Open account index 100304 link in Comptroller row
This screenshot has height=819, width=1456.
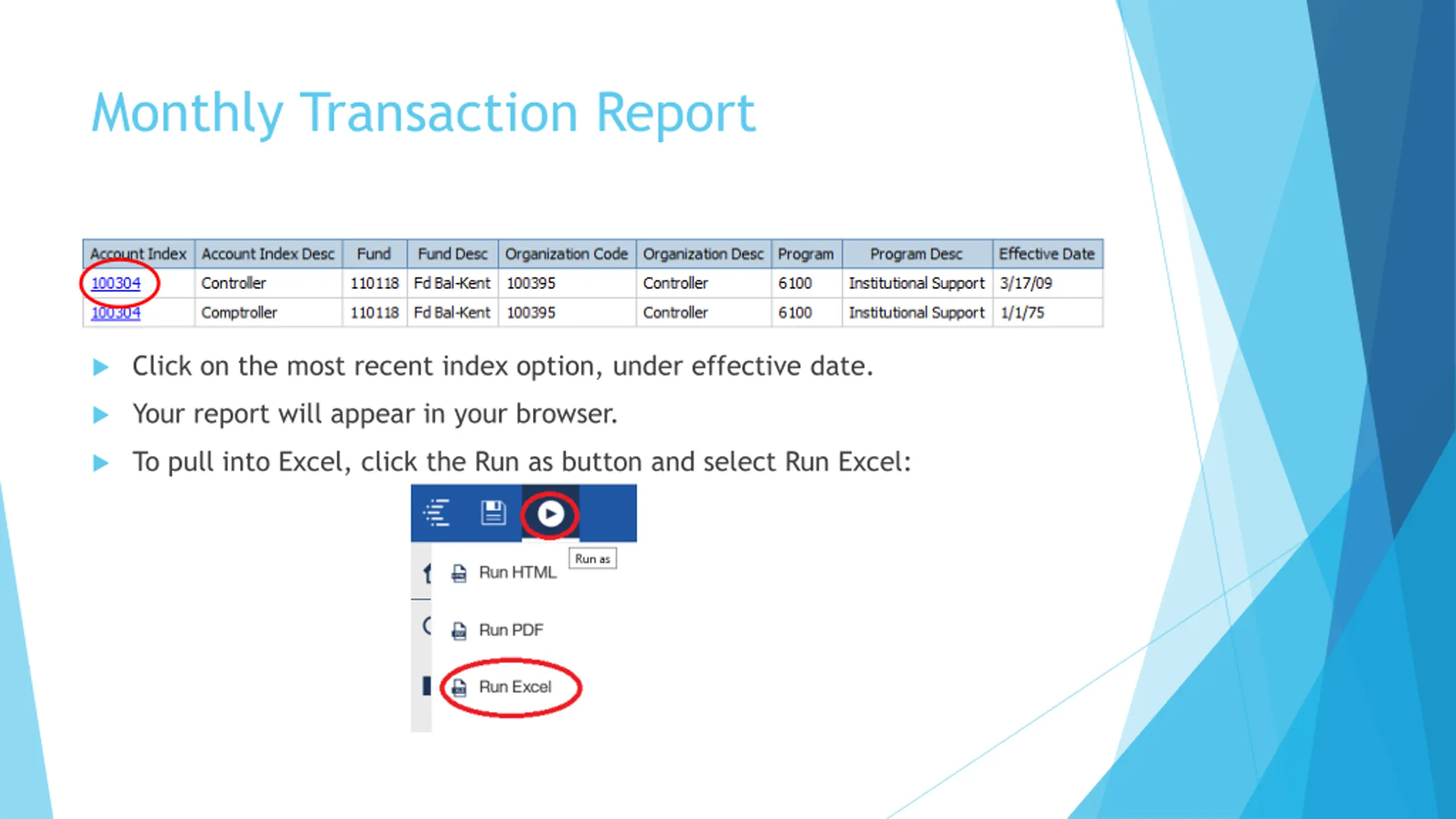pyautogui.click(x=115, y=312)
